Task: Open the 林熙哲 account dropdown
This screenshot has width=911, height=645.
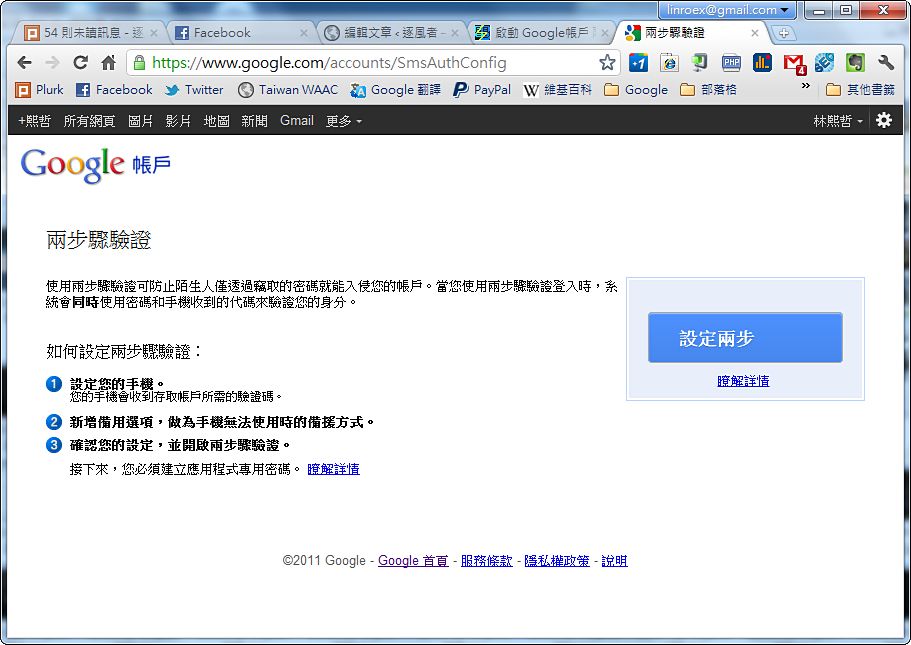Action: coord(838,121)
